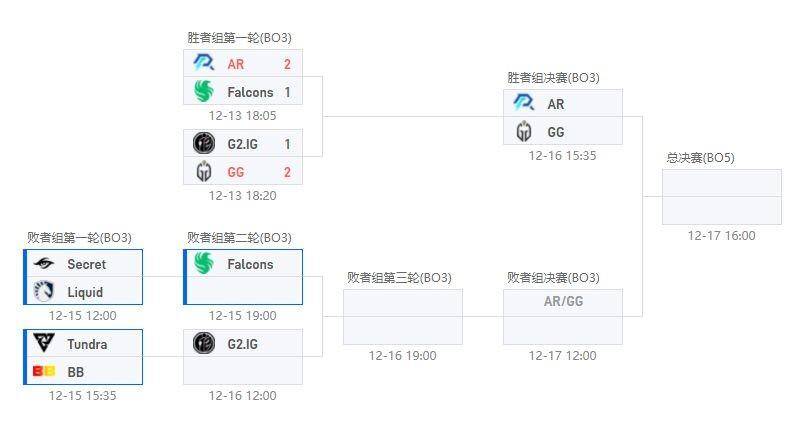The height and width of the screenshot is (422, 809).
Task: Click G2.IG logo in winners' round one match
Action: (x=203, y=144)
